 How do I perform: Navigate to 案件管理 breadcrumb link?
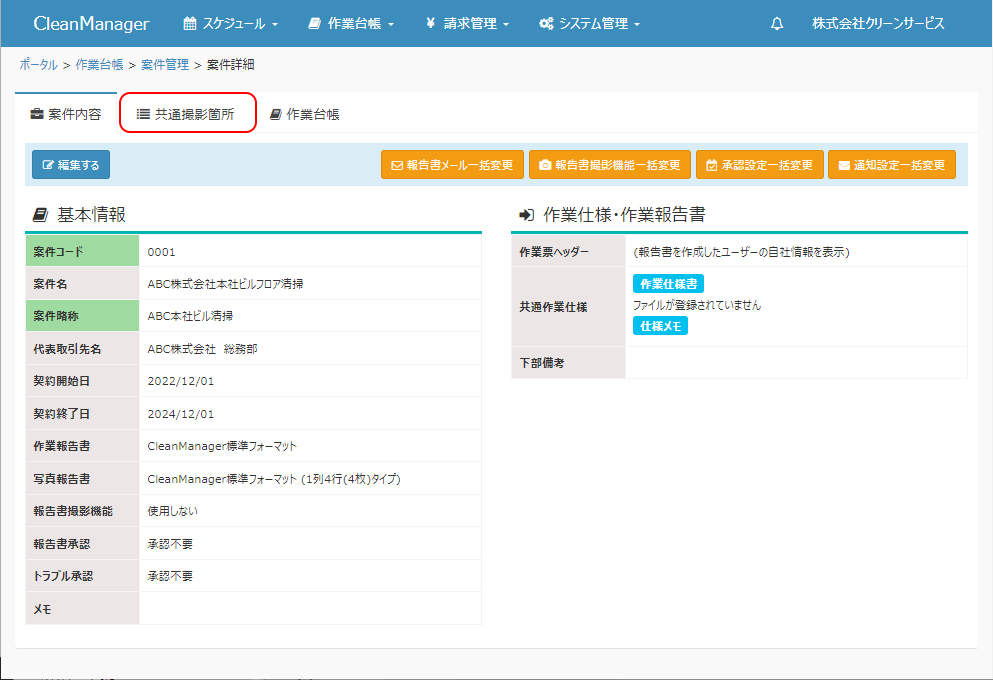[165, 65]
